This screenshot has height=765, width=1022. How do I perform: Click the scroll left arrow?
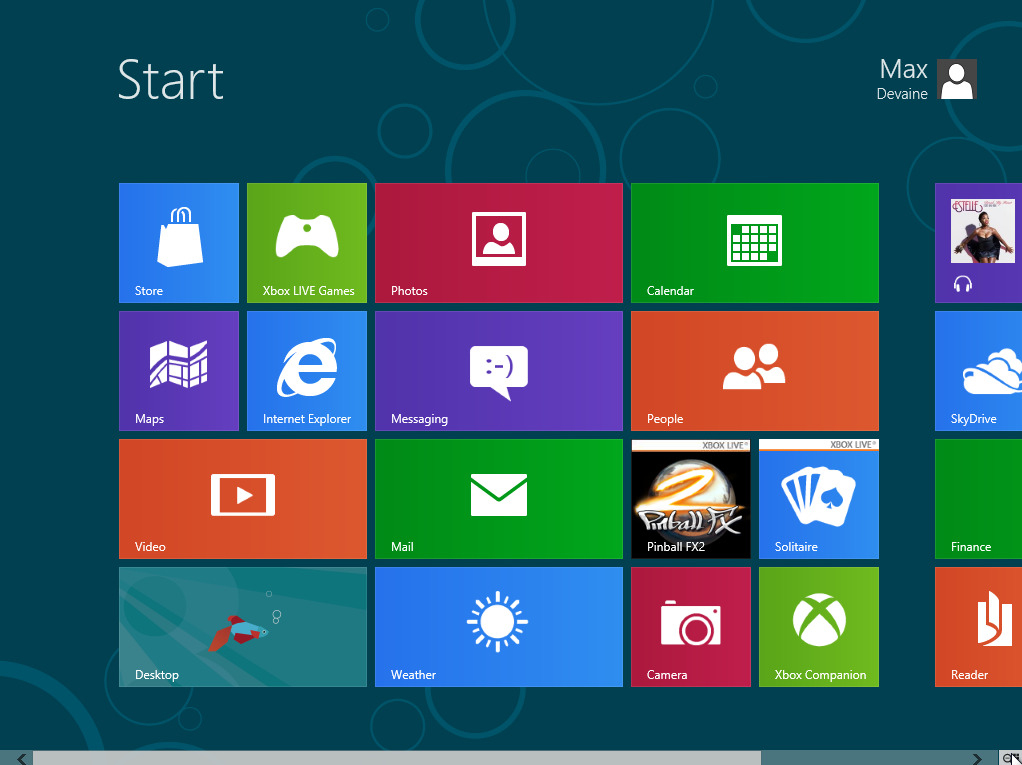[x=22, y=758]
